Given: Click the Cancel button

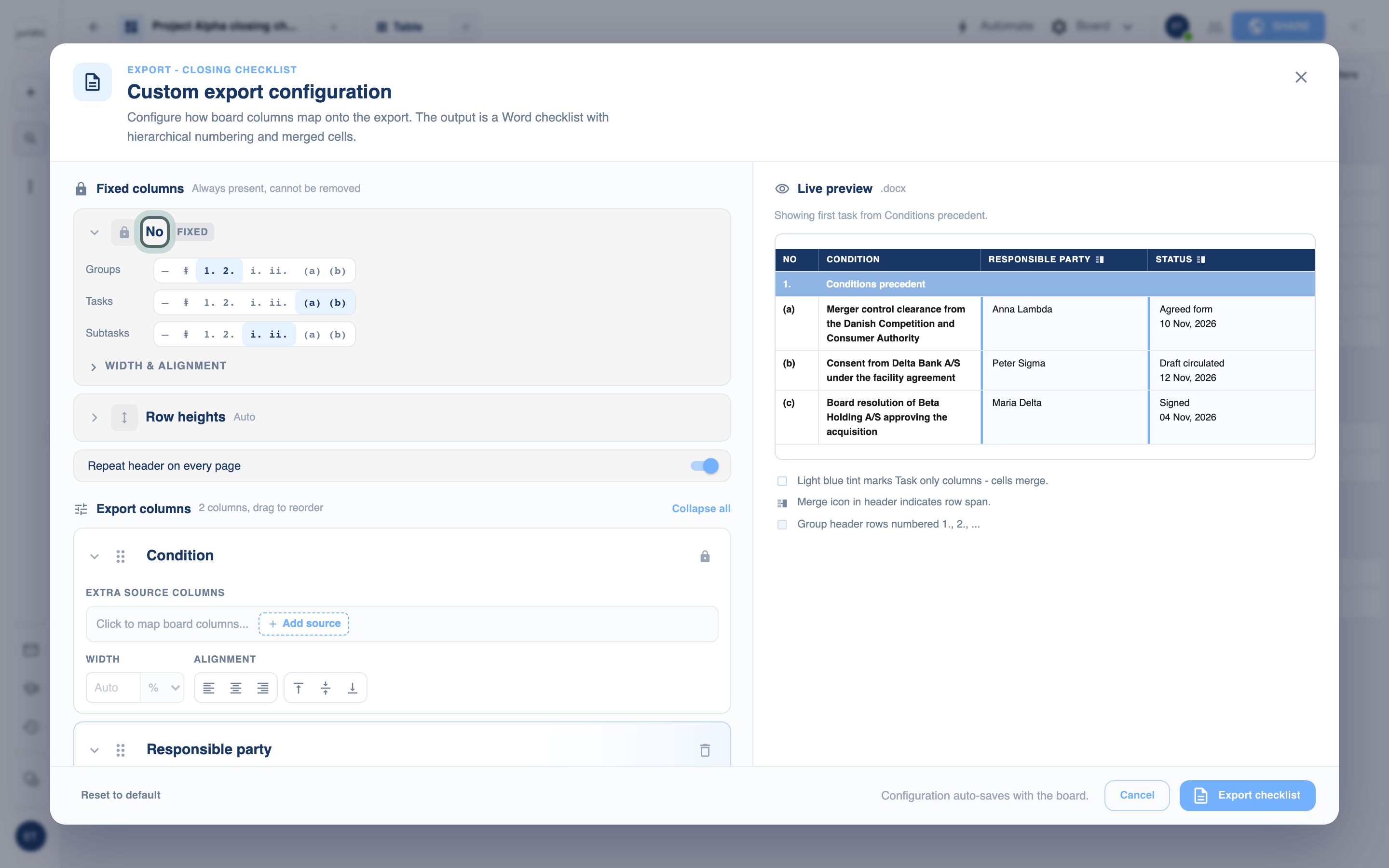Looking at the screenshot, I should pos(1136,795).
